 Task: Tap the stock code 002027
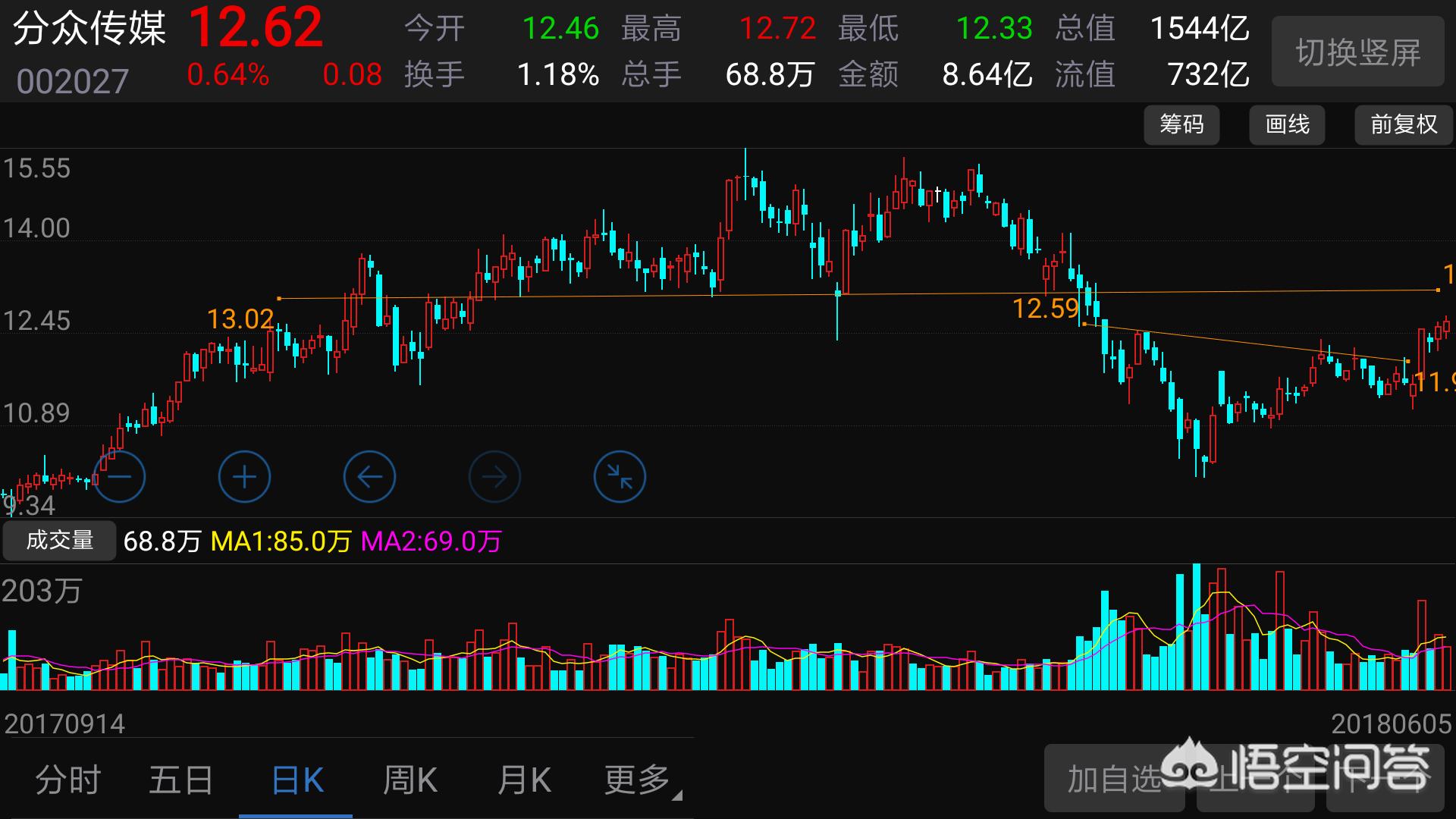(73, 81)
